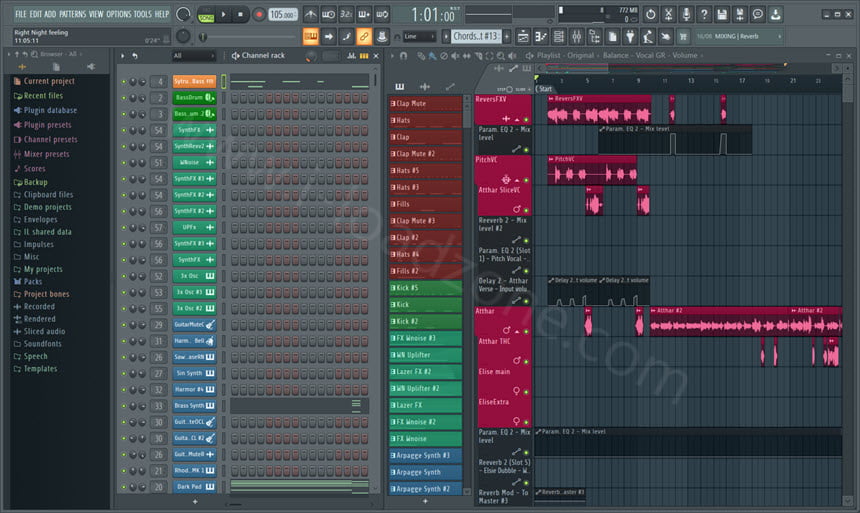Add a new channel with bottom plus

pyautogui.click(x=195, y=501)
